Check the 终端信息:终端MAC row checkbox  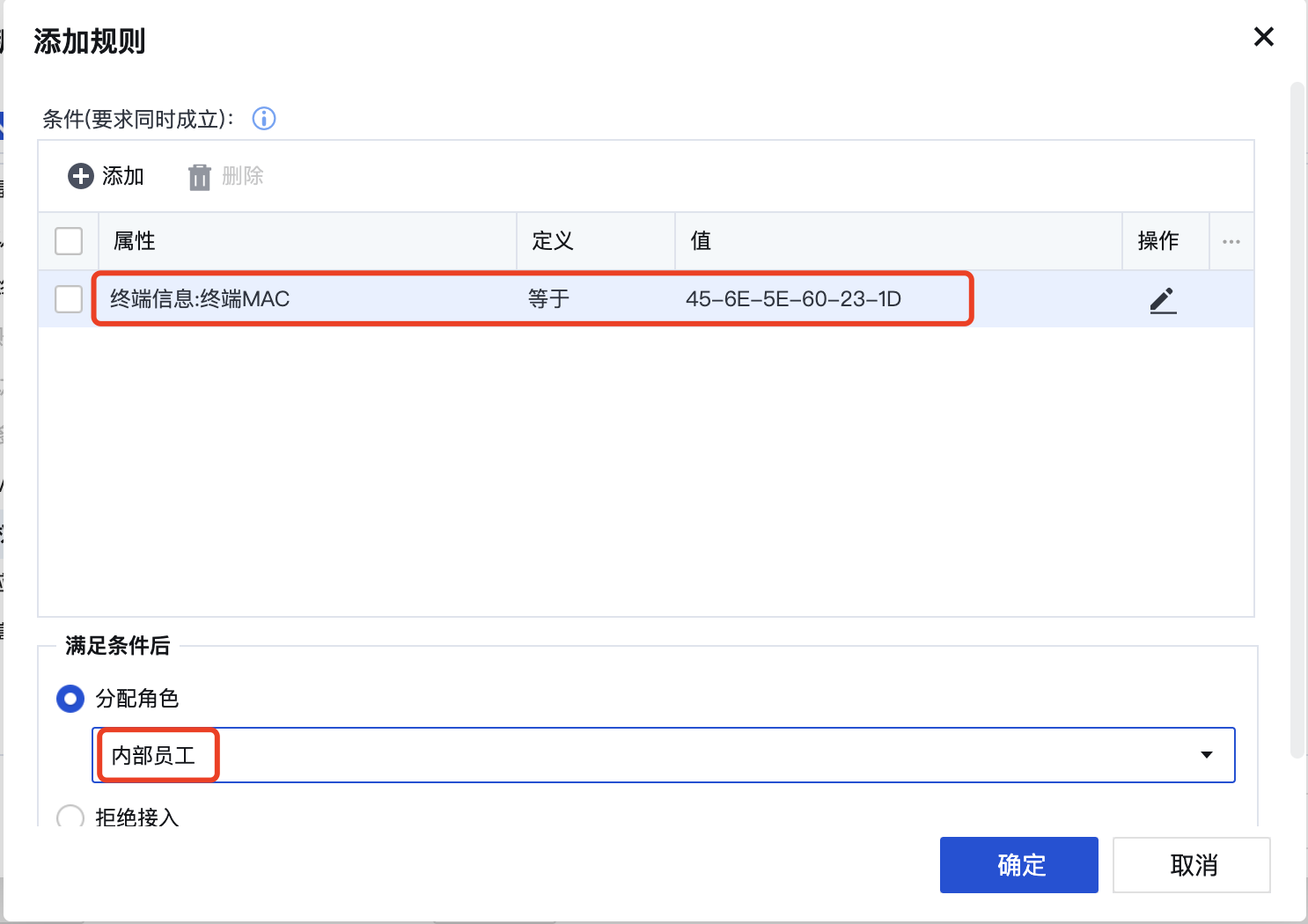pos(69,299)
